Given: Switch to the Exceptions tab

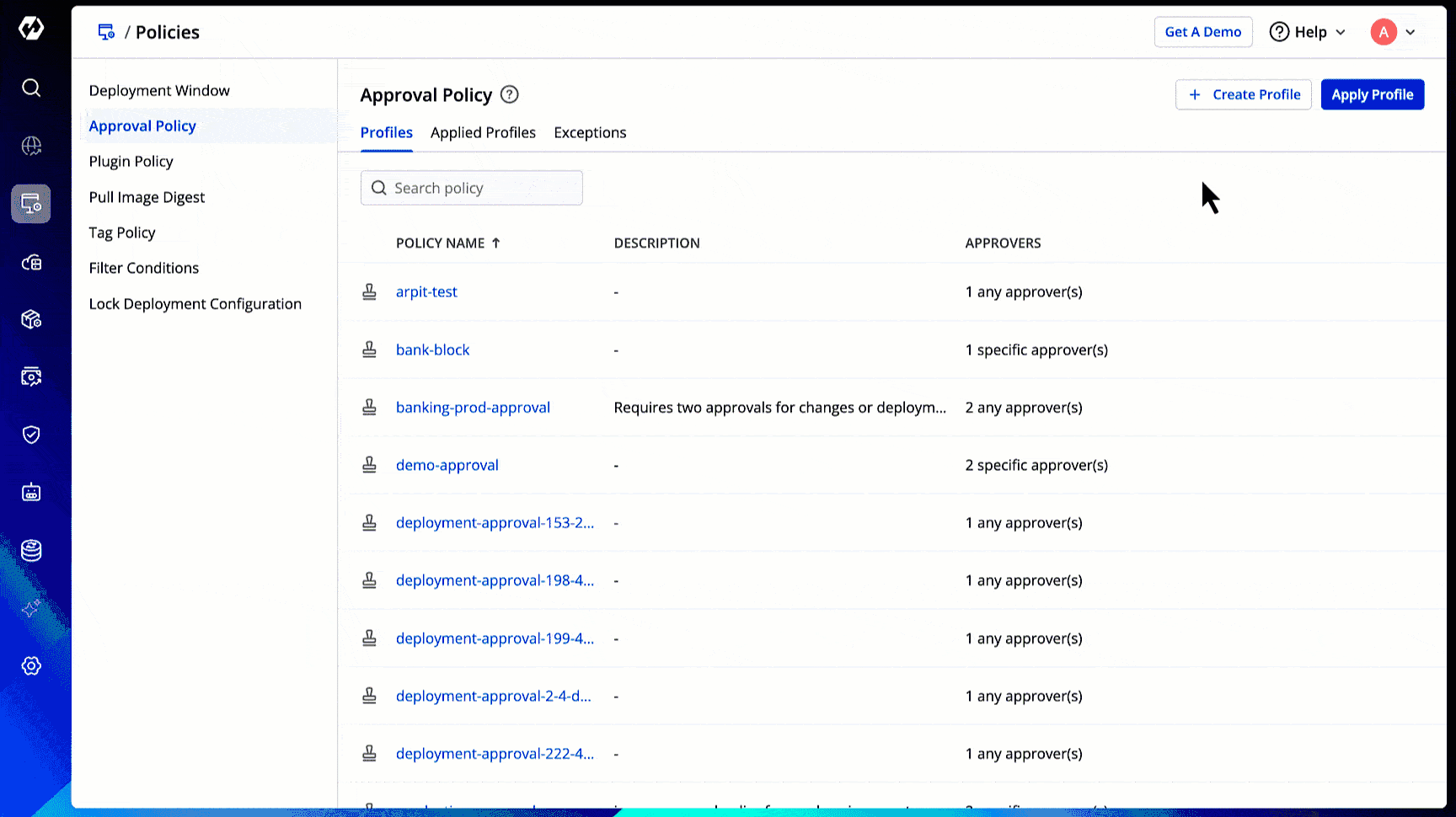Looking at the screenshot, I should pos(590,133).
